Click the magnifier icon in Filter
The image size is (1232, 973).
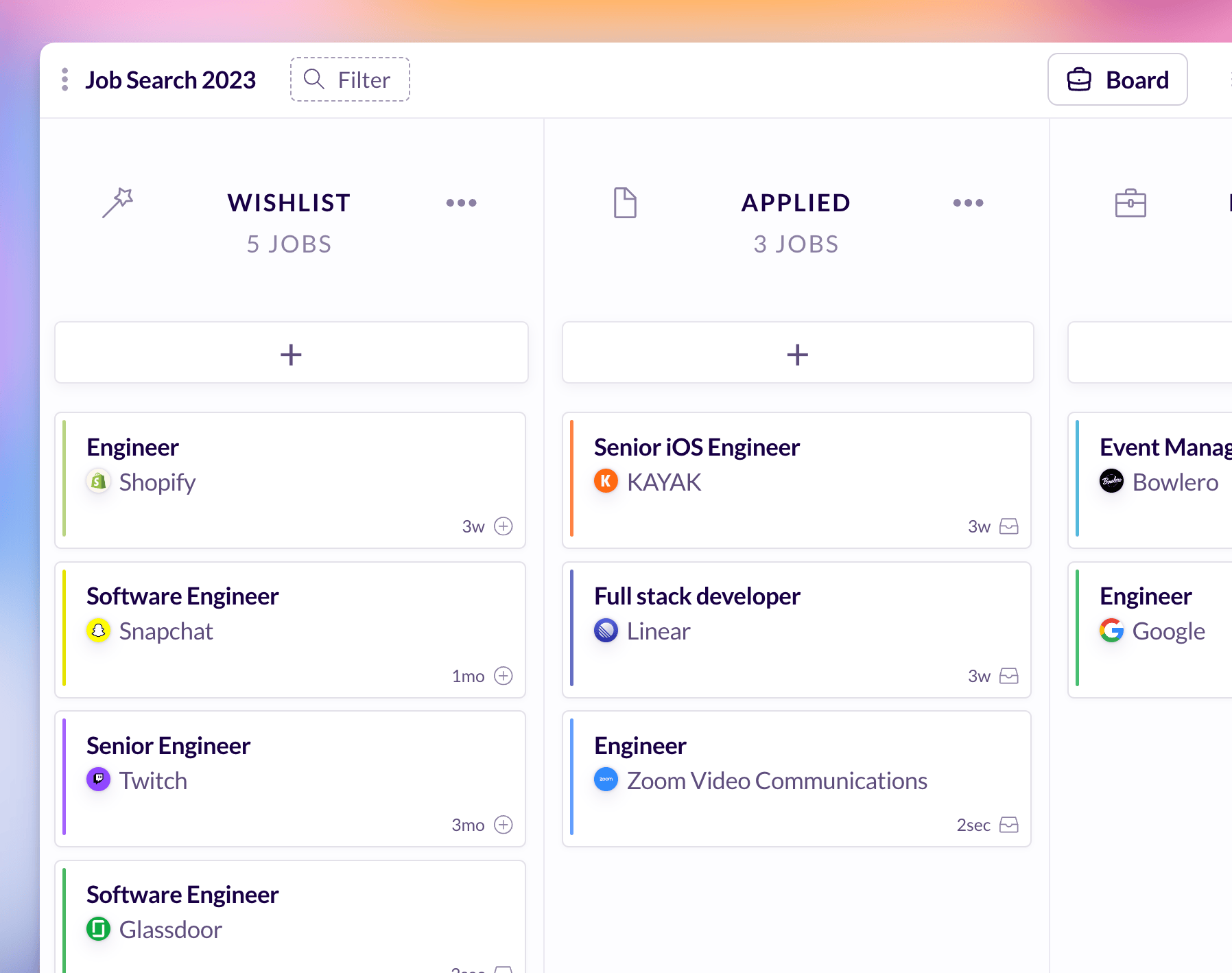314,80
